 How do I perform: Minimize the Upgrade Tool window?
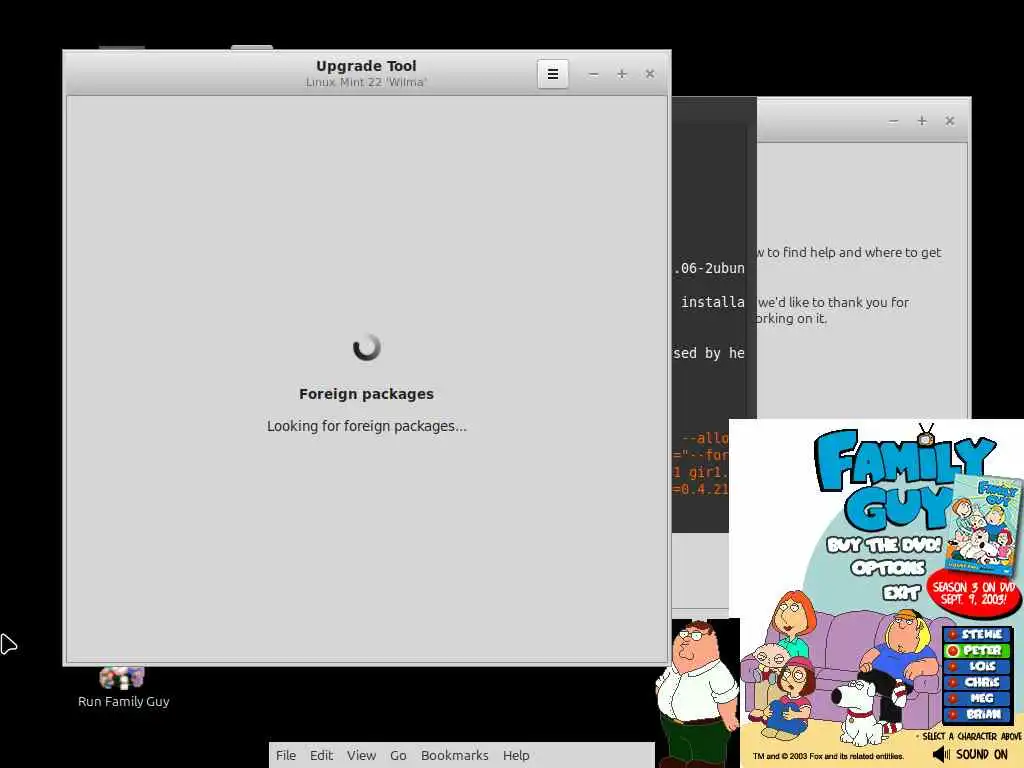pos(593,74)
